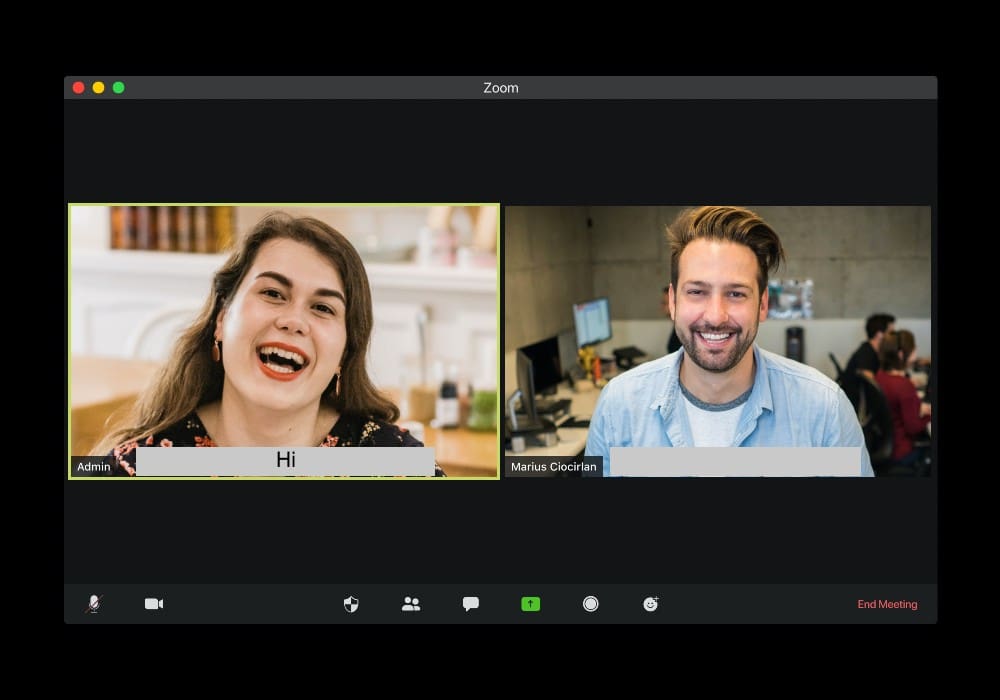Minimize the Zoom window with yellow button

(x=98, y=88)
